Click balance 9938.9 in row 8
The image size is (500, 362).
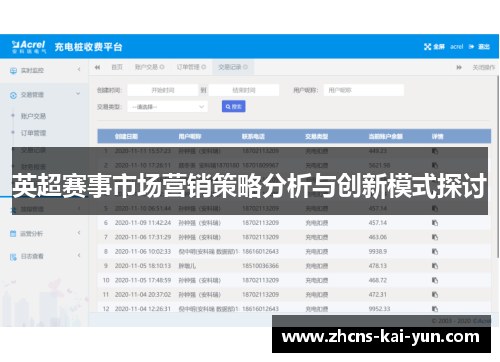click(378, 251)
